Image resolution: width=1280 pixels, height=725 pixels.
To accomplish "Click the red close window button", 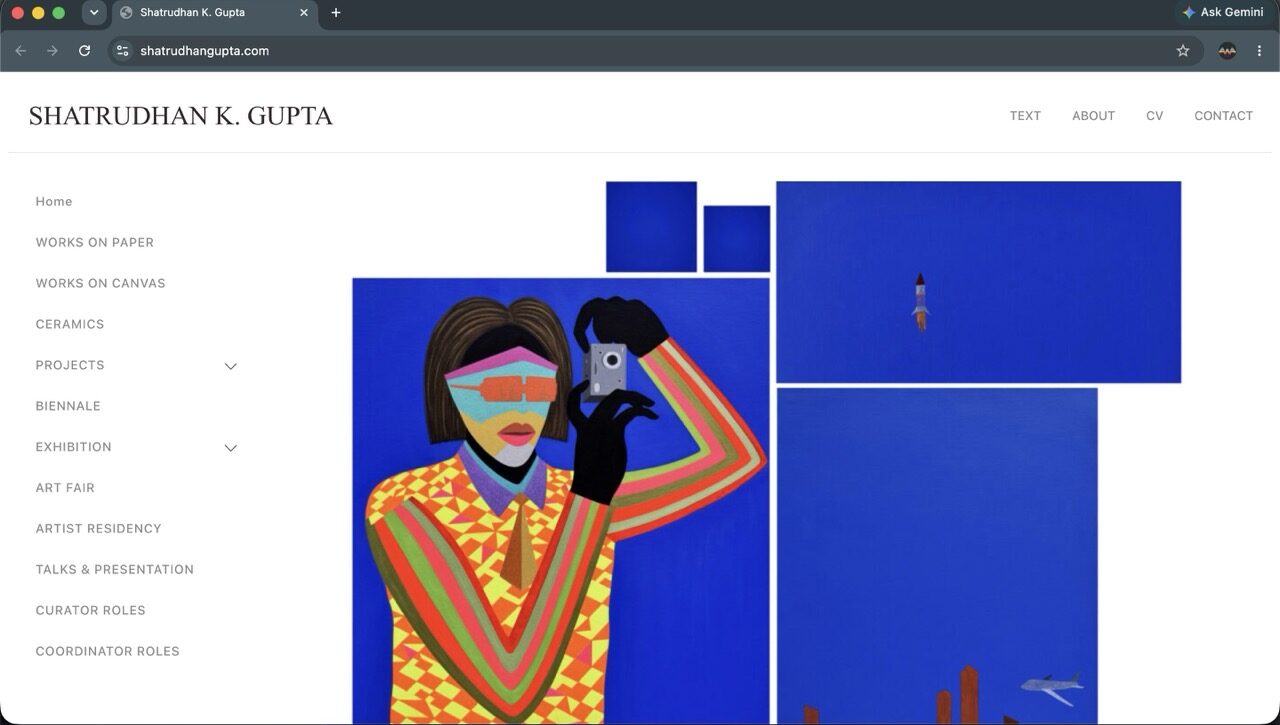I will click(17, 13).
